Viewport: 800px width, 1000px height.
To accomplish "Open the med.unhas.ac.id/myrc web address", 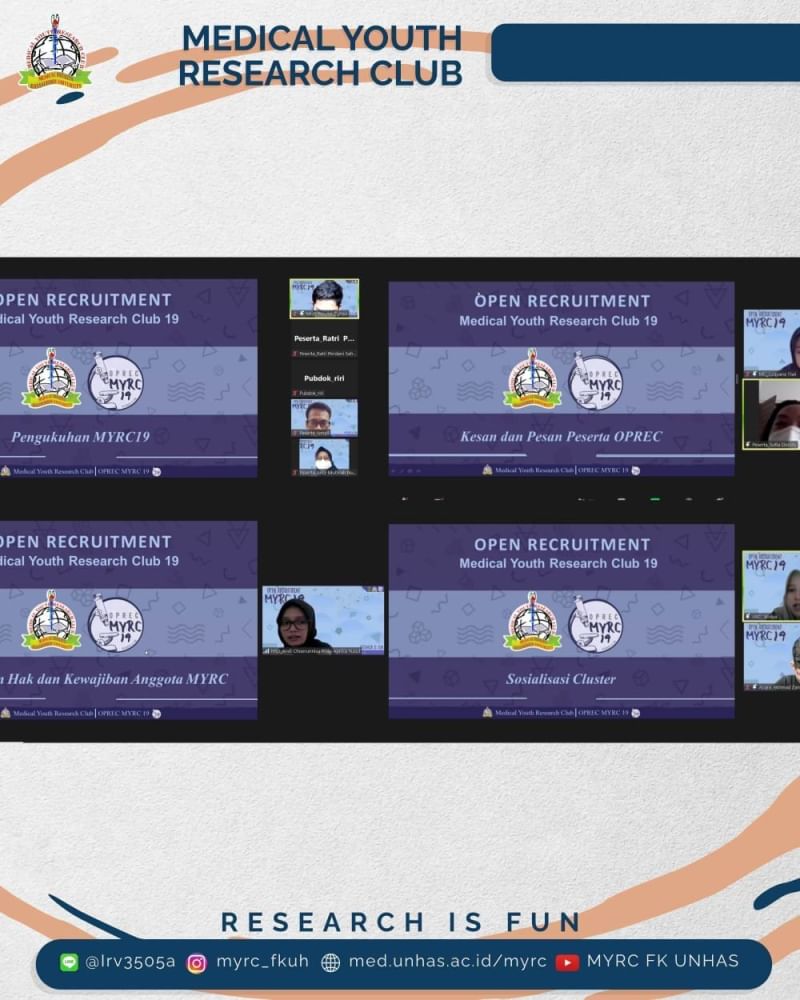I will point(447,961).
